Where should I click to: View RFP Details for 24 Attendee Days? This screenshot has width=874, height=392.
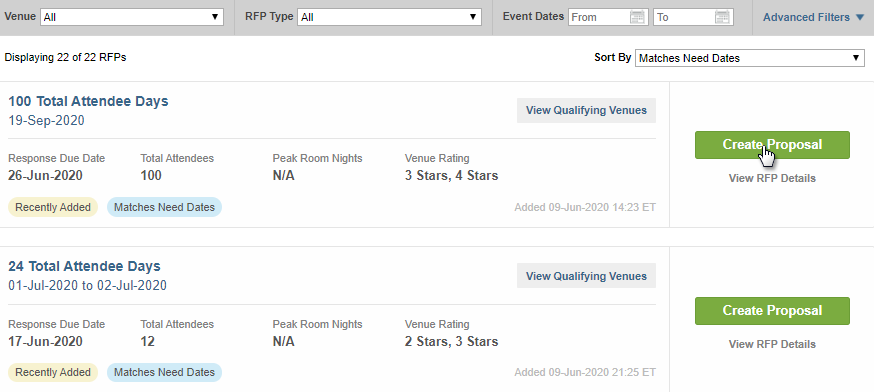[772, 344]
